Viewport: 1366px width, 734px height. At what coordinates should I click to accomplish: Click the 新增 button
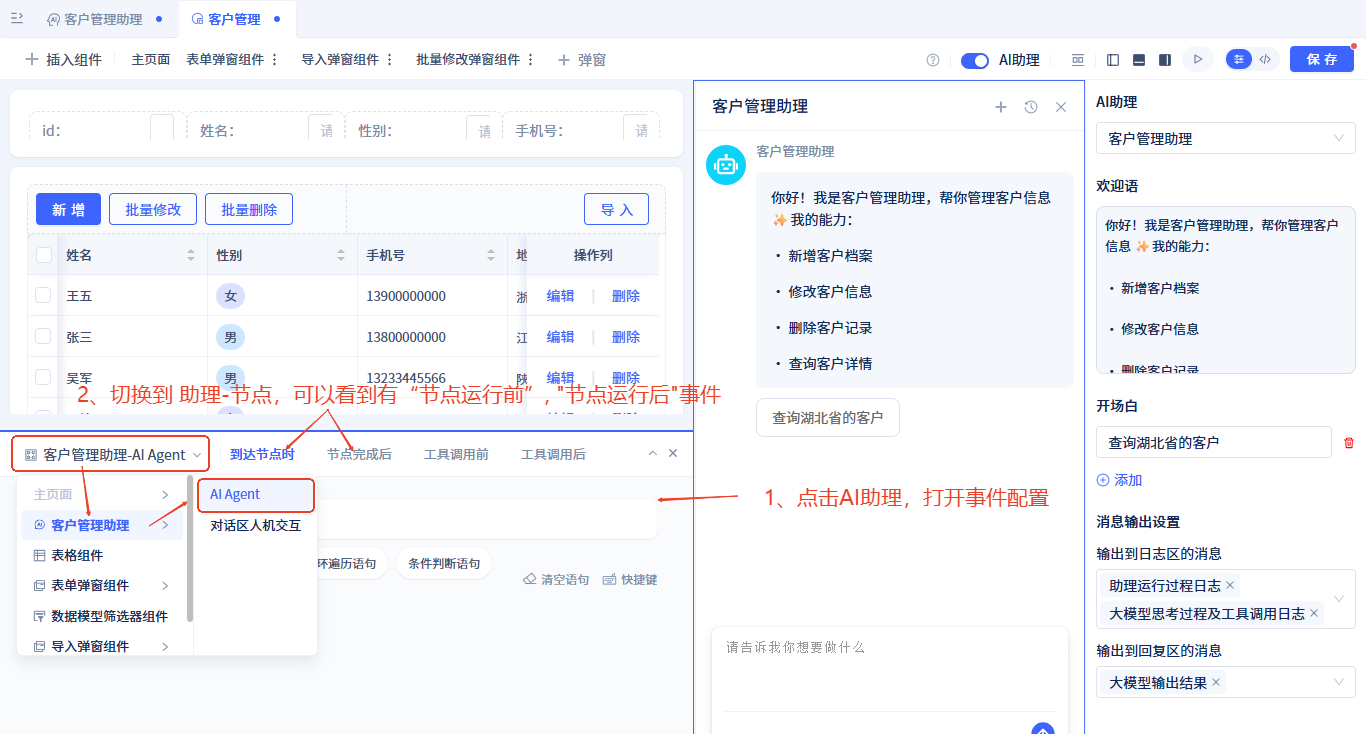(68, 209)
